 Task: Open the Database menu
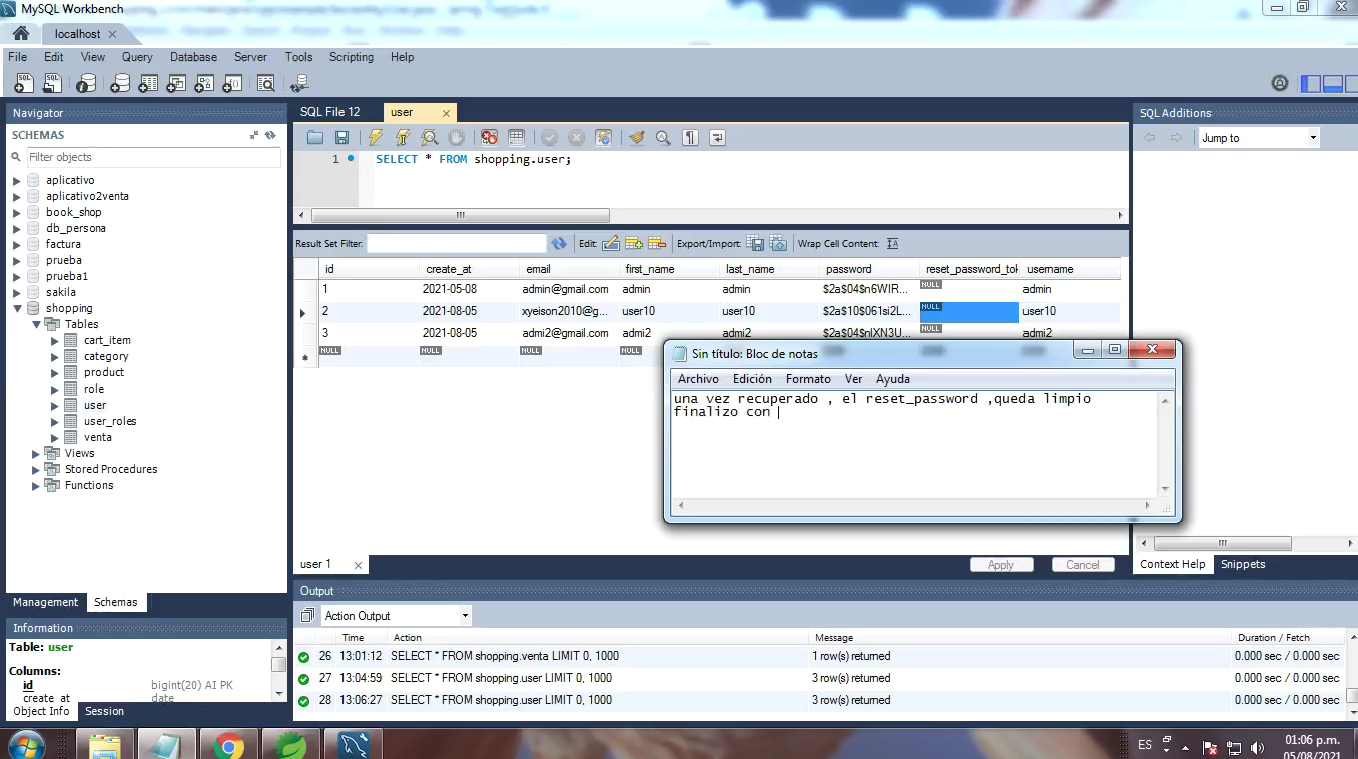click(193, 57)
